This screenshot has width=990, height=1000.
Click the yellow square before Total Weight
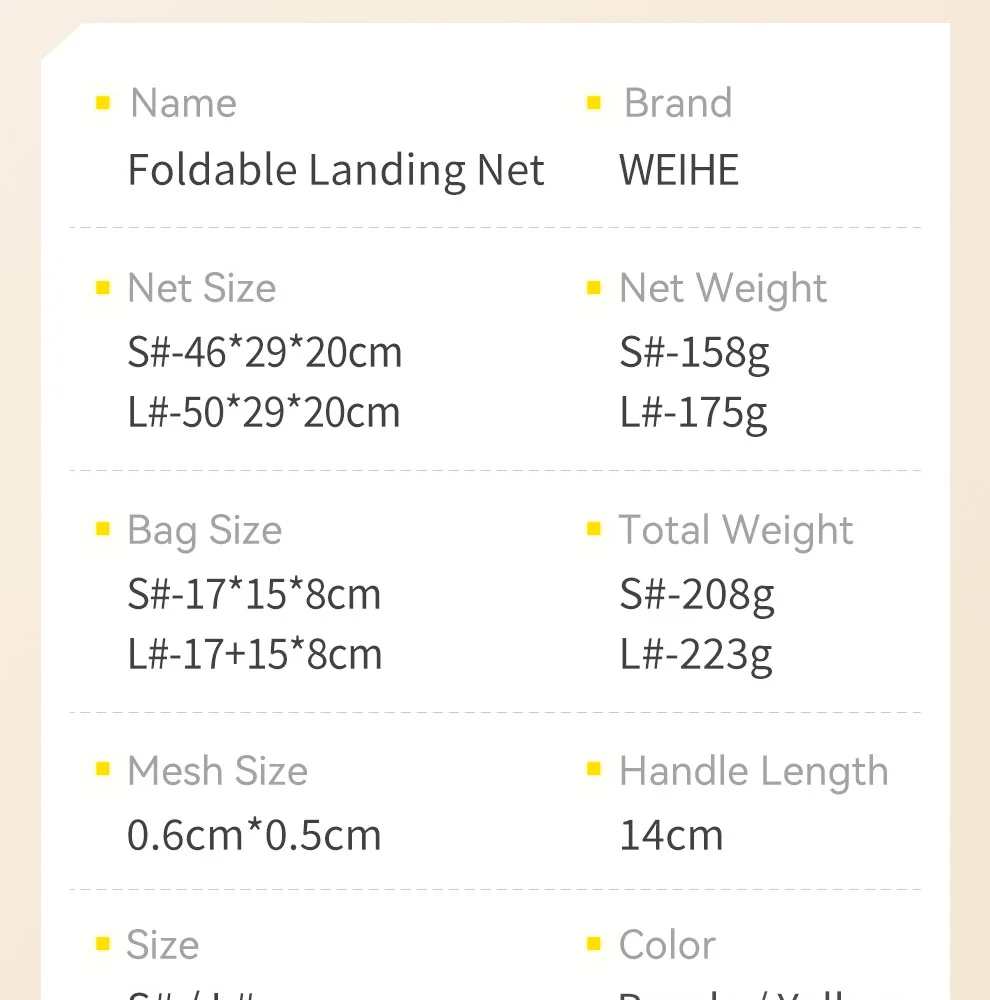pyautogui.click(x=594, y=530)
